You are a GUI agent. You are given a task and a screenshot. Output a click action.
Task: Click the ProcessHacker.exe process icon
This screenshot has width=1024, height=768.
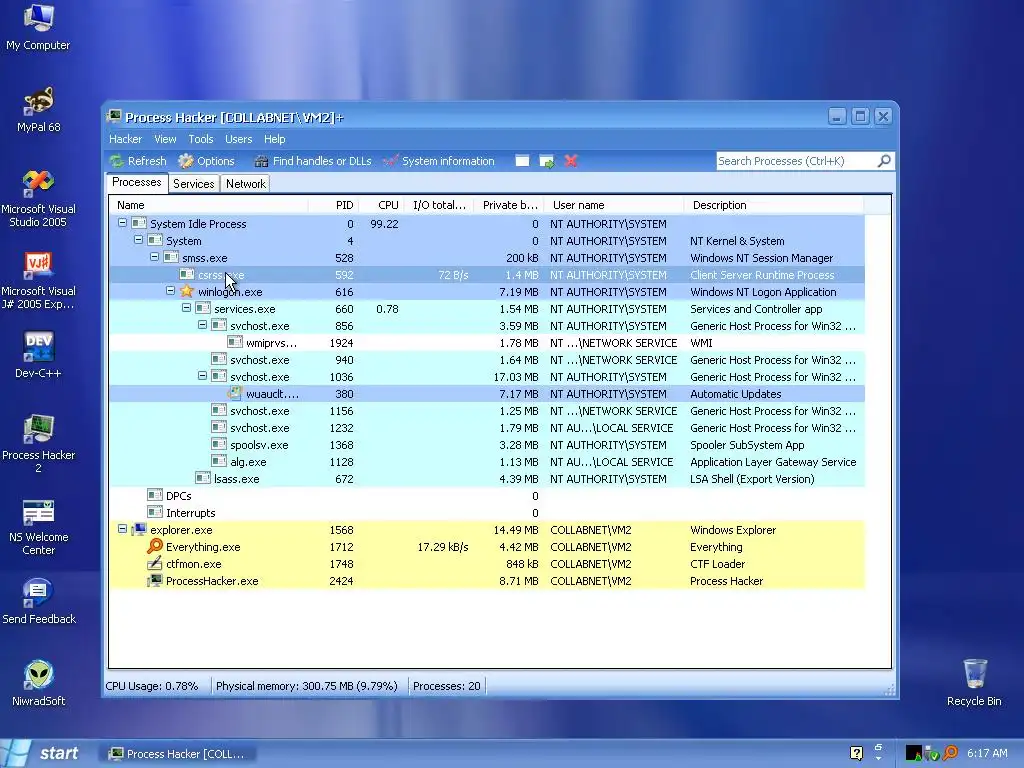click(x=155, y=580)
